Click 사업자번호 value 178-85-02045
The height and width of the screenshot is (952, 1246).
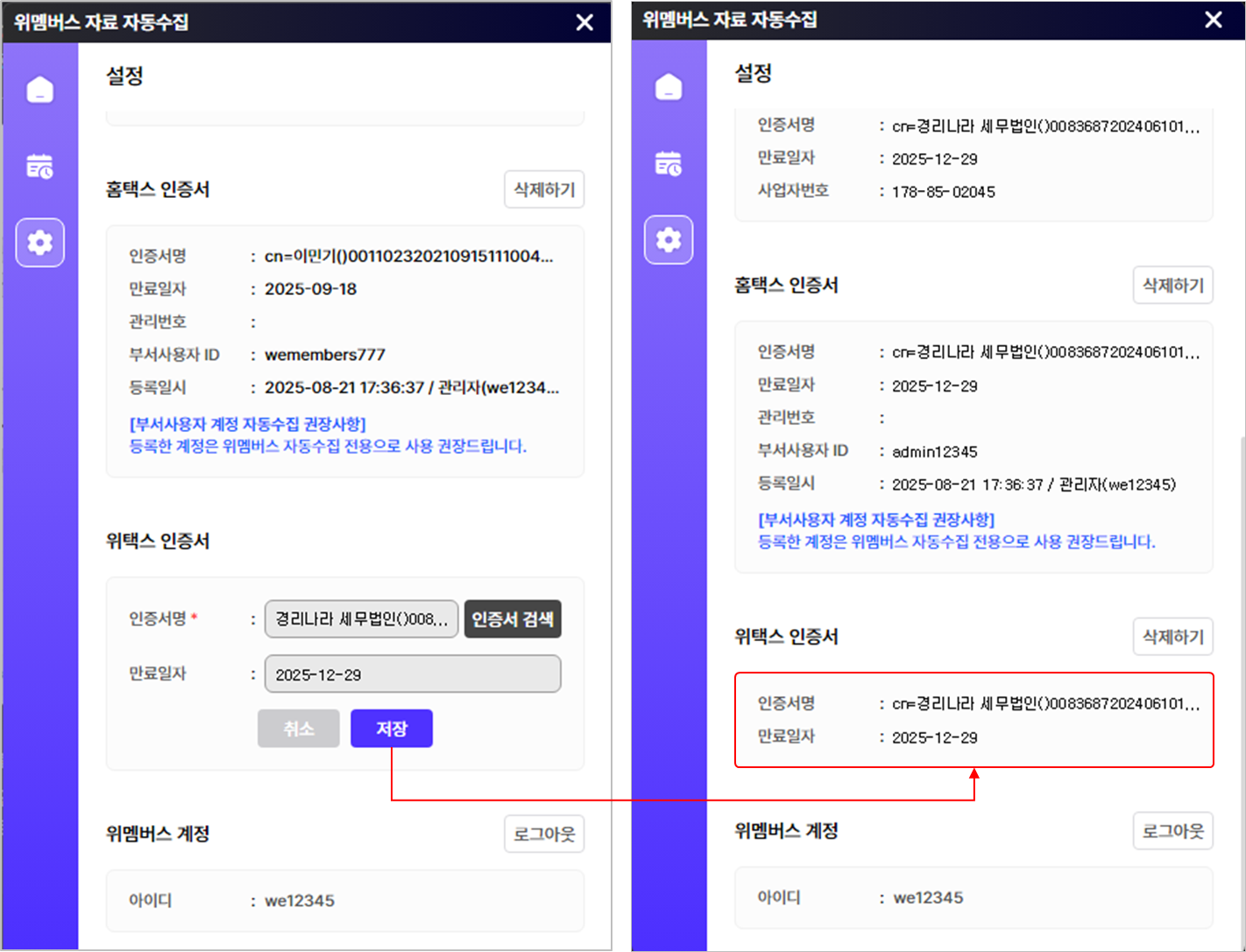pos(944,192)
